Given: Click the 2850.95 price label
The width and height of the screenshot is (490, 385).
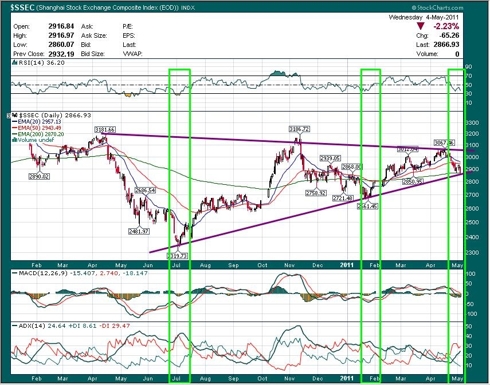Looking at the screenshot, I should 413,182.
